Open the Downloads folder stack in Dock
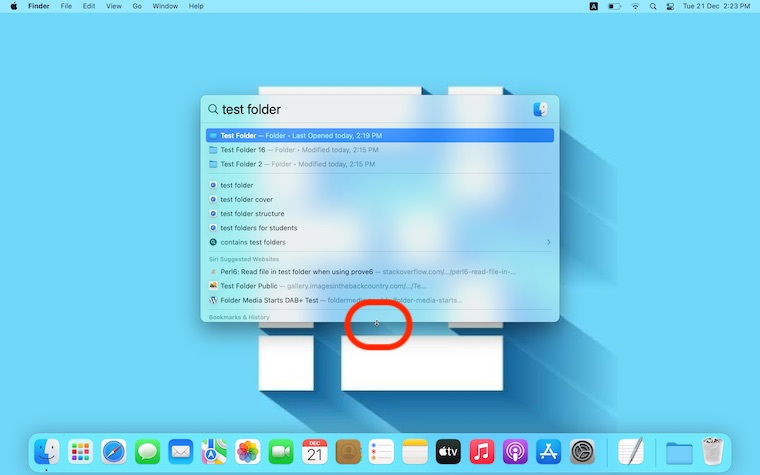This screenshot has height=475, width=760. [x=679, y=453]
